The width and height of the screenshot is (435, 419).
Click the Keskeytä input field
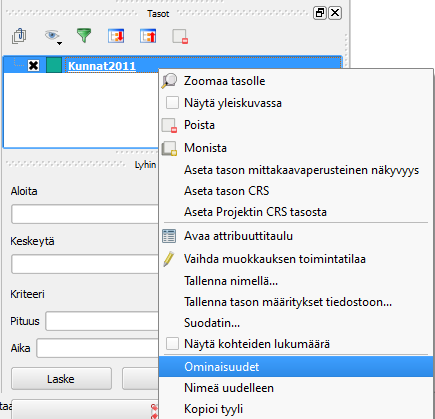[85, 264]
